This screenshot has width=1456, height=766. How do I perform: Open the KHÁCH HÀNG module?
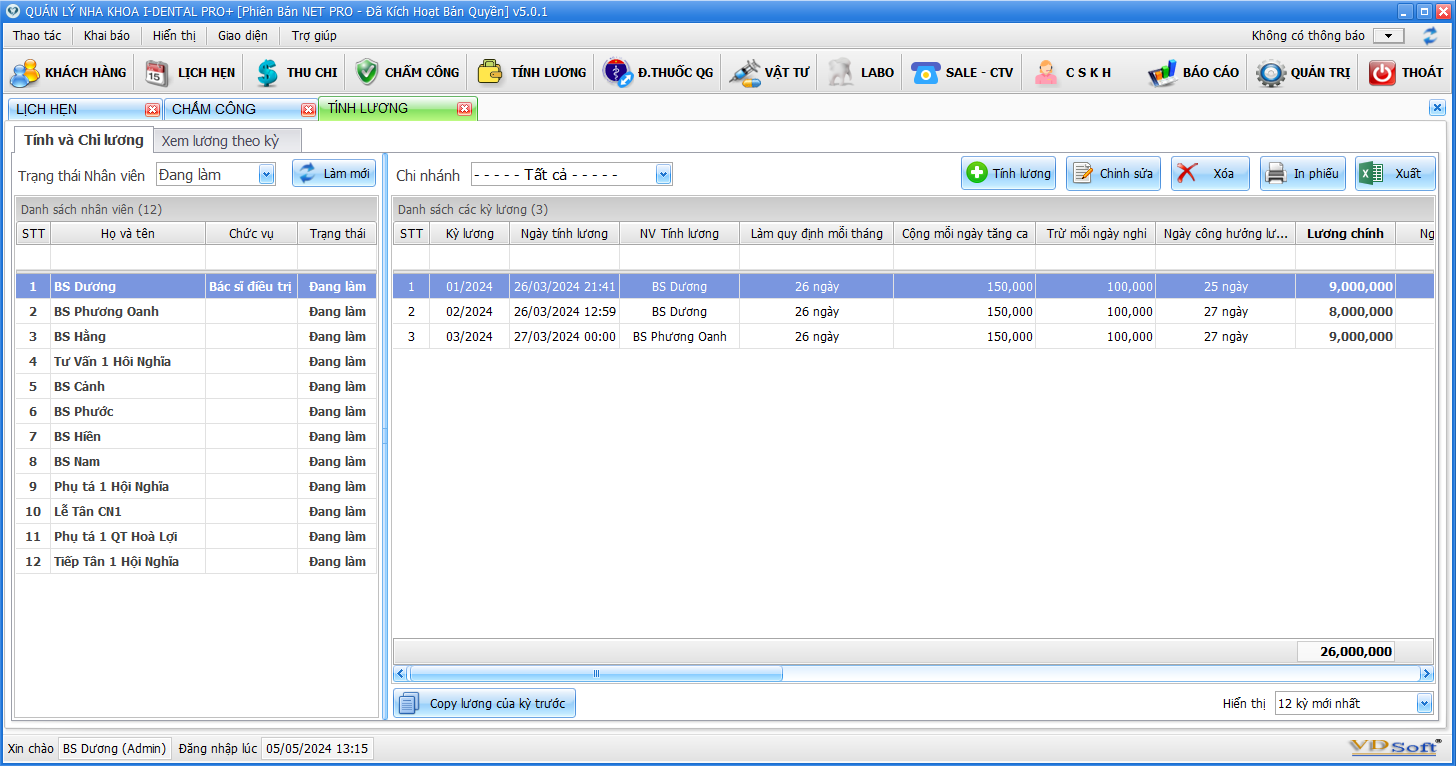68,72
